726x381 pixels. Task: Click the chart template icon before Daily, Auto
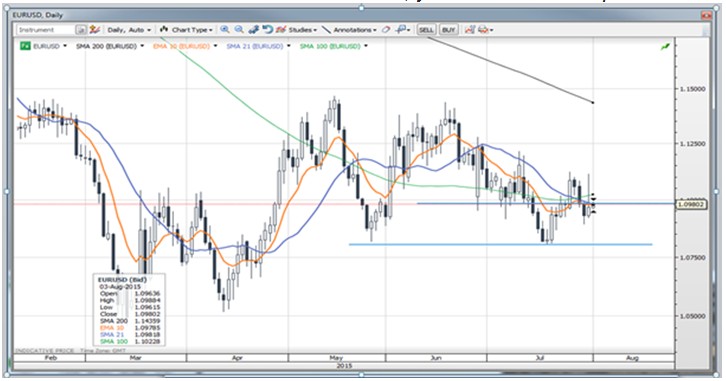pyautogui.click(x=95, y=30)
